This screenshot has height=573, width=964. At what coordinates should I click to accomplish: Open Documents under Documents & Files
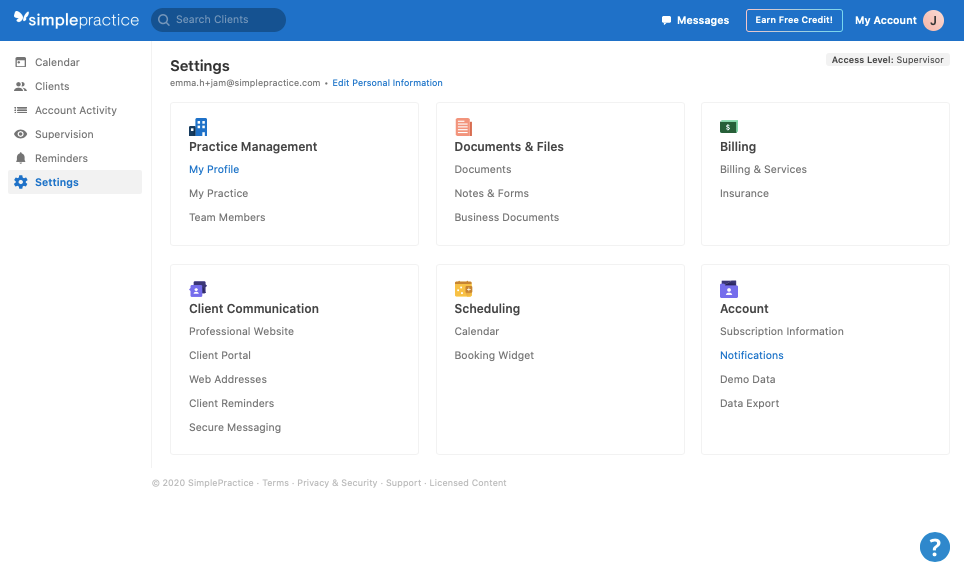tap(483, 169)
